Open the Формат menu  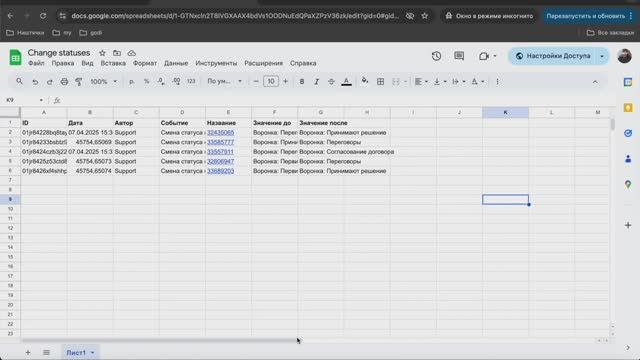point(145,63)
